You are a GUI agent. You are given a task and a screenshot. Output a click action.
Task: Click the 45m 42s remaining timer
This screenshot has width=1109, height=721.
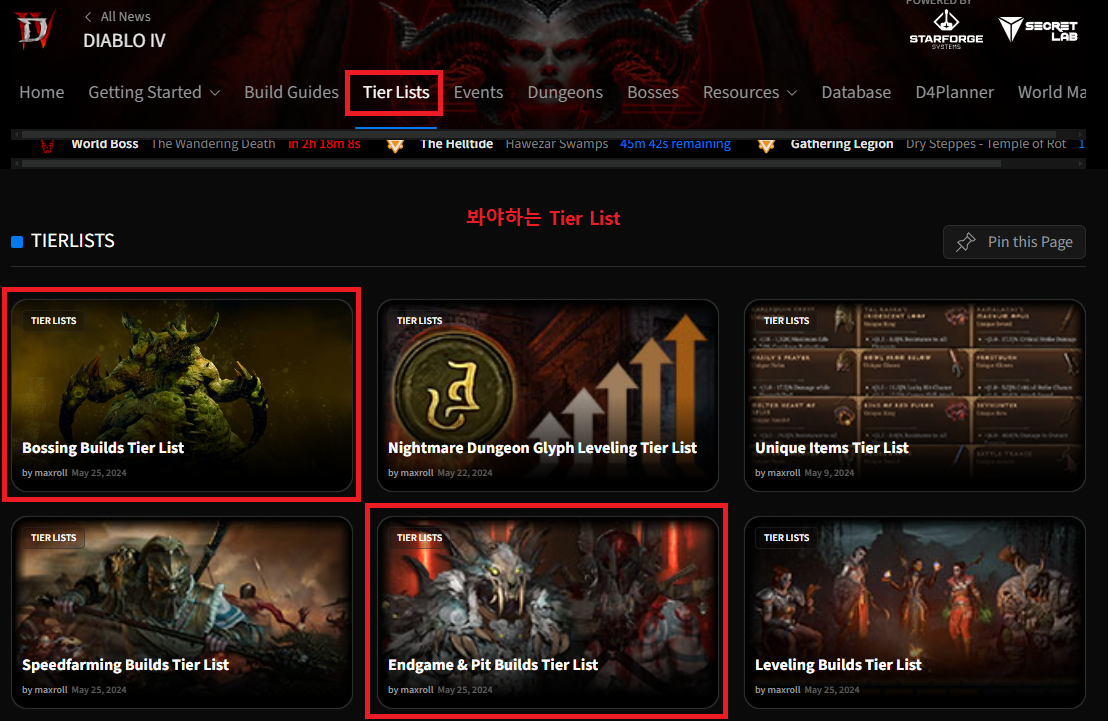(675, 144)
